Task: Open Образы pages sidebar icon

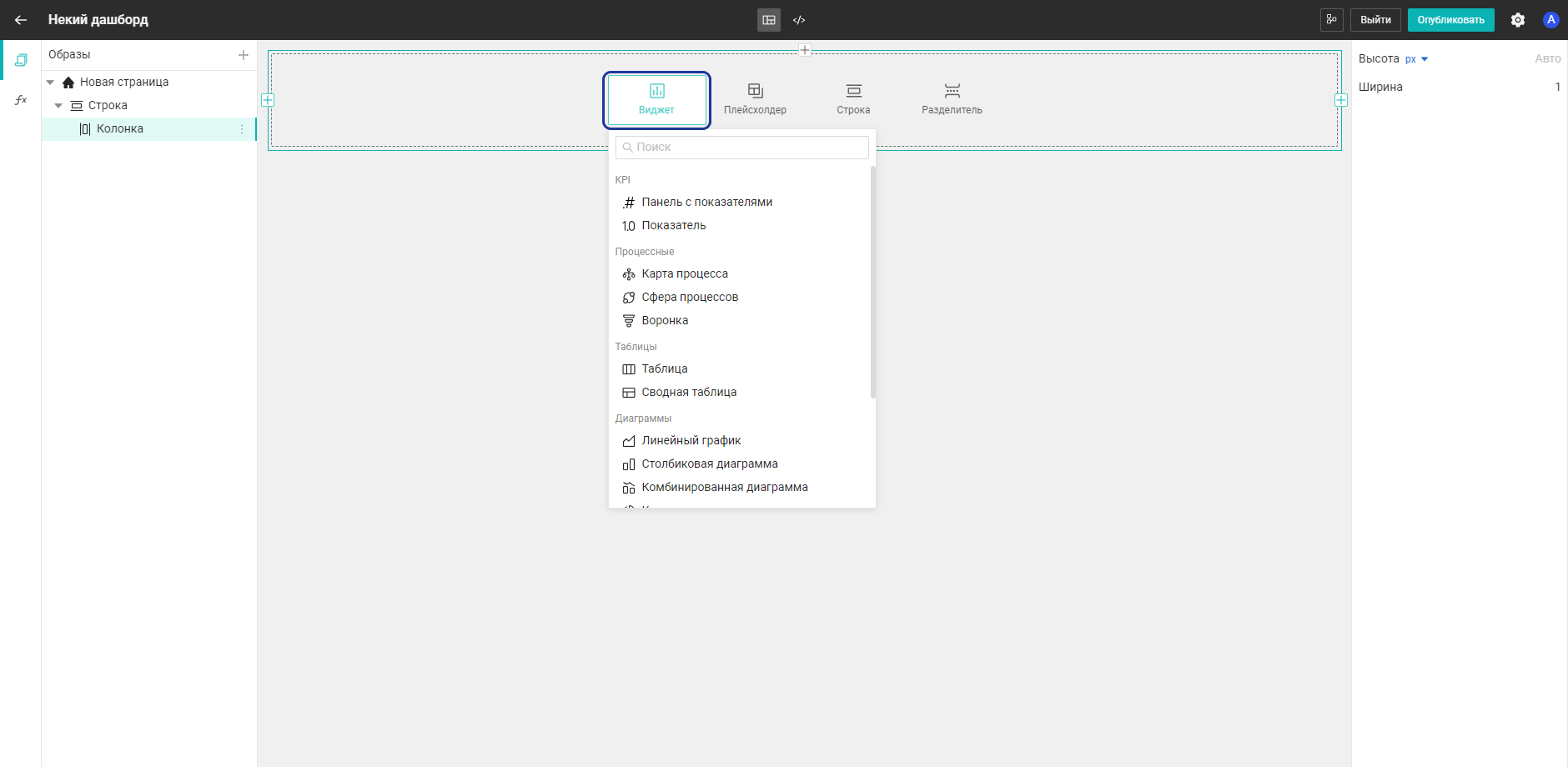Action: coord(21,60)
